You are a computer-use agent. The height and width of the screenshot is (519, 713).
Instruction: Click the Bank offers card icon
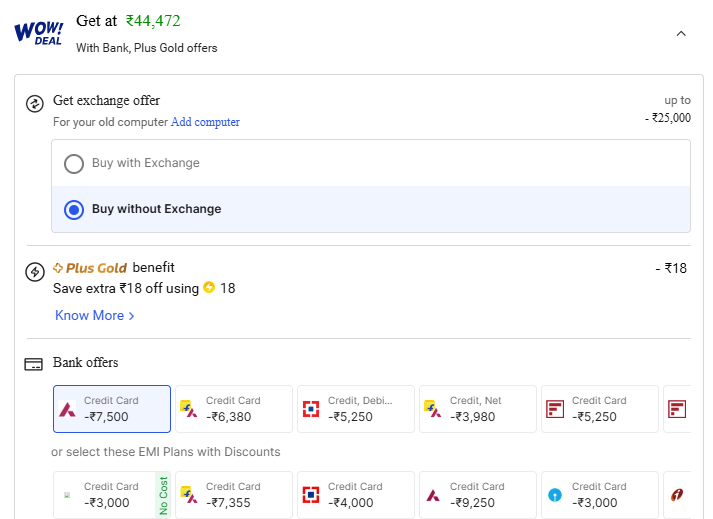[x=34, y=364]
